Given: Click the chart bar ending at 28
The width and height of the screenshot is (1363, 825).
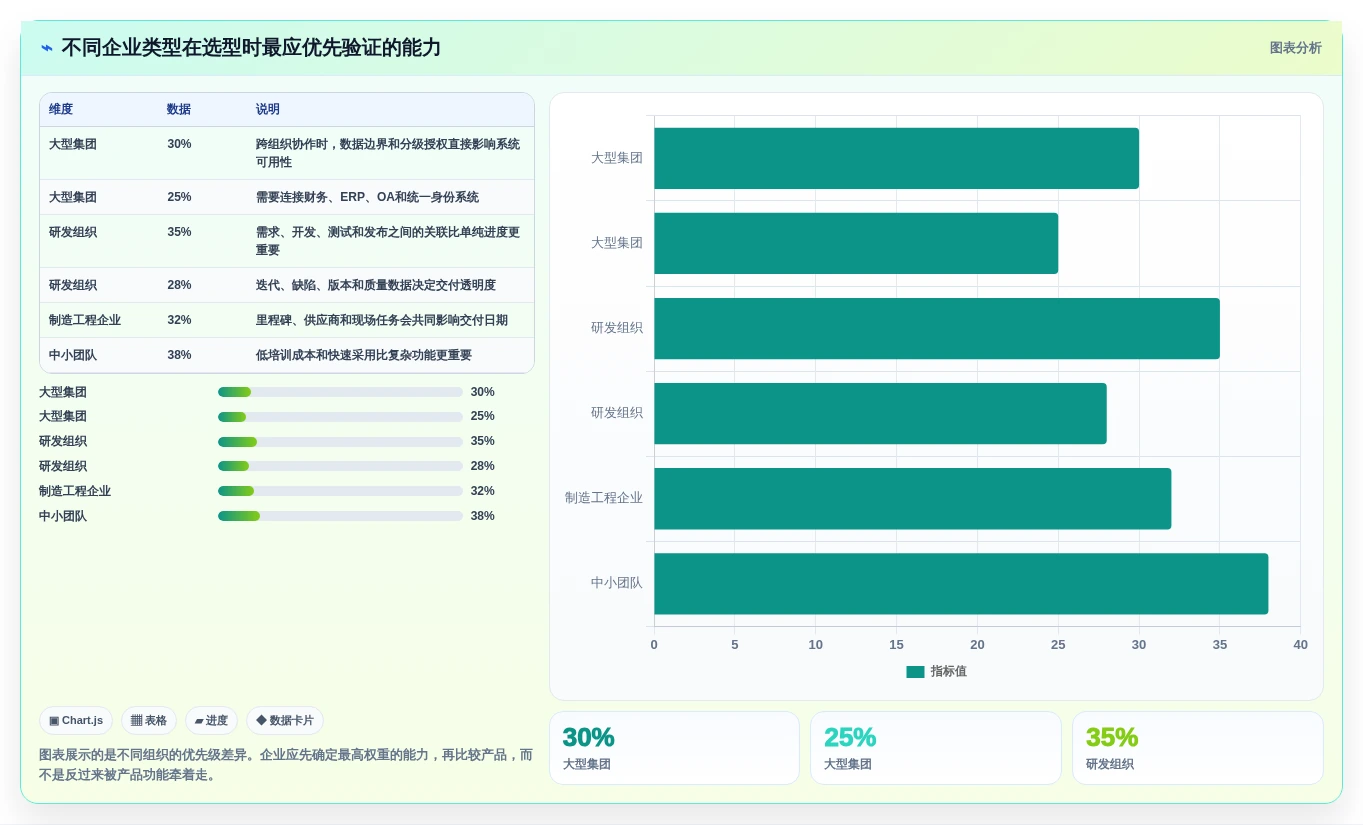Looking at the screenshot, I should tap(880, 413).
